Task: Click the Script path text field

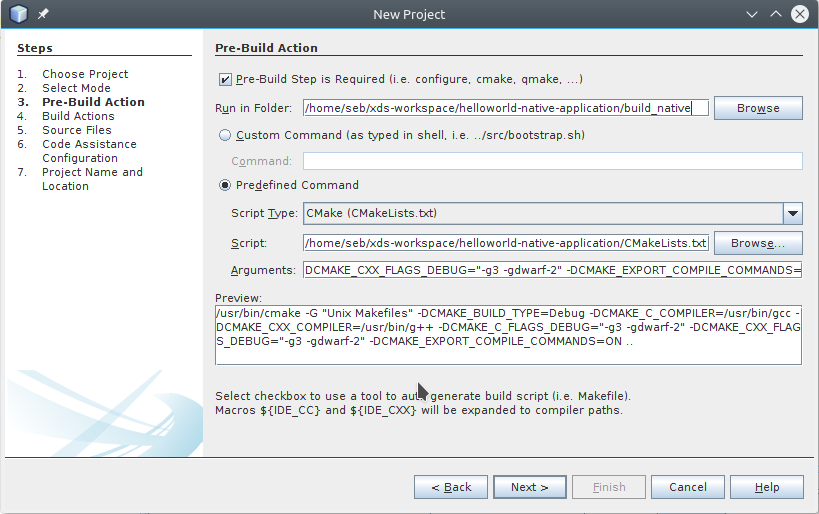Action: pyautogui.click(x=505, y=243)
